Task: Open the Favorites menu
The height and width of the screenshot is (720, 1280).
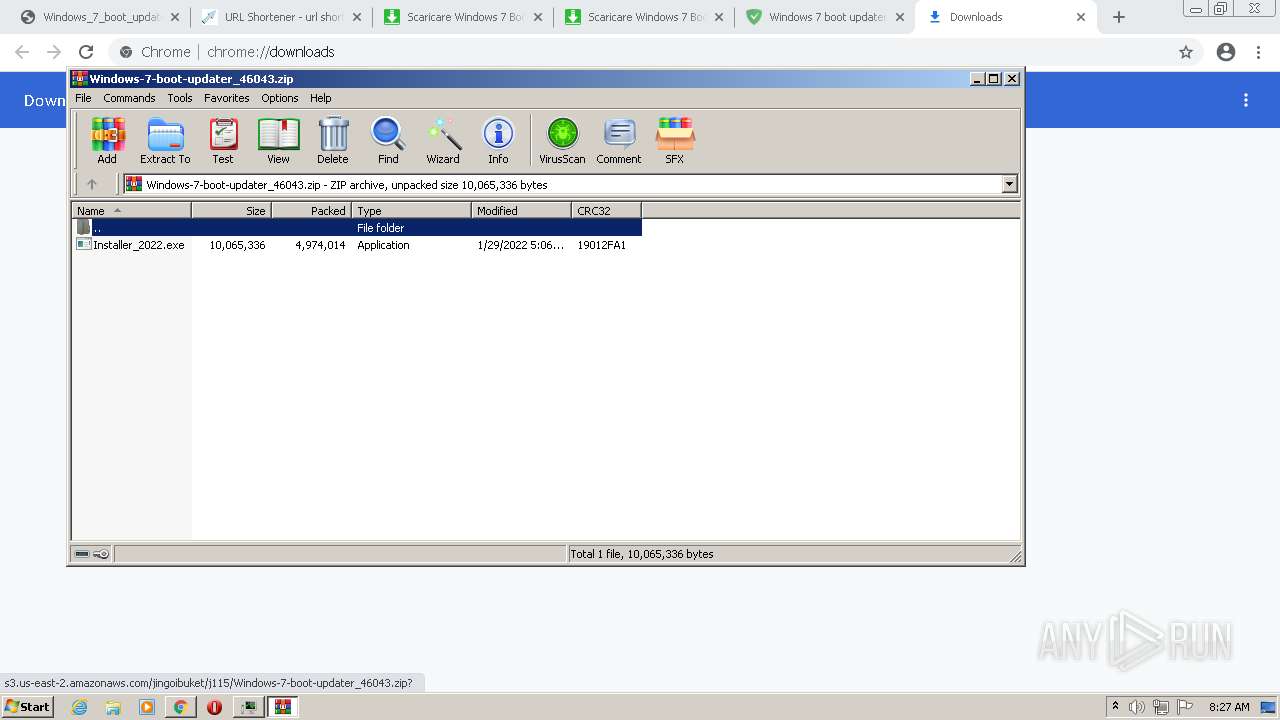Action: (x=227, y=98)
